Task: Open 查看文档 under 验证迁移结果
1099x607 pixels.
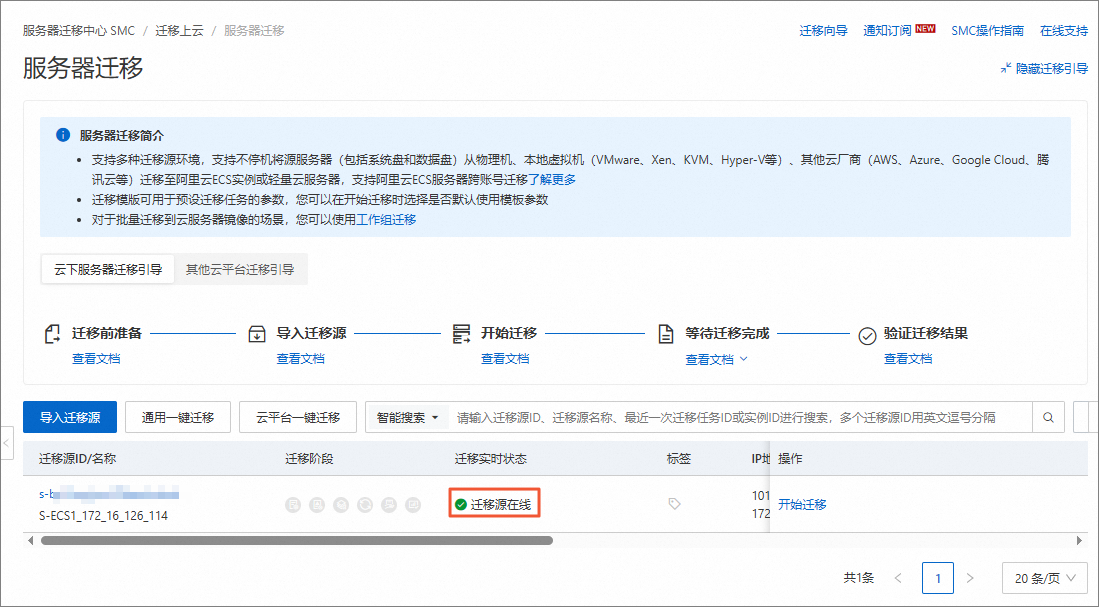Action: 908,359
